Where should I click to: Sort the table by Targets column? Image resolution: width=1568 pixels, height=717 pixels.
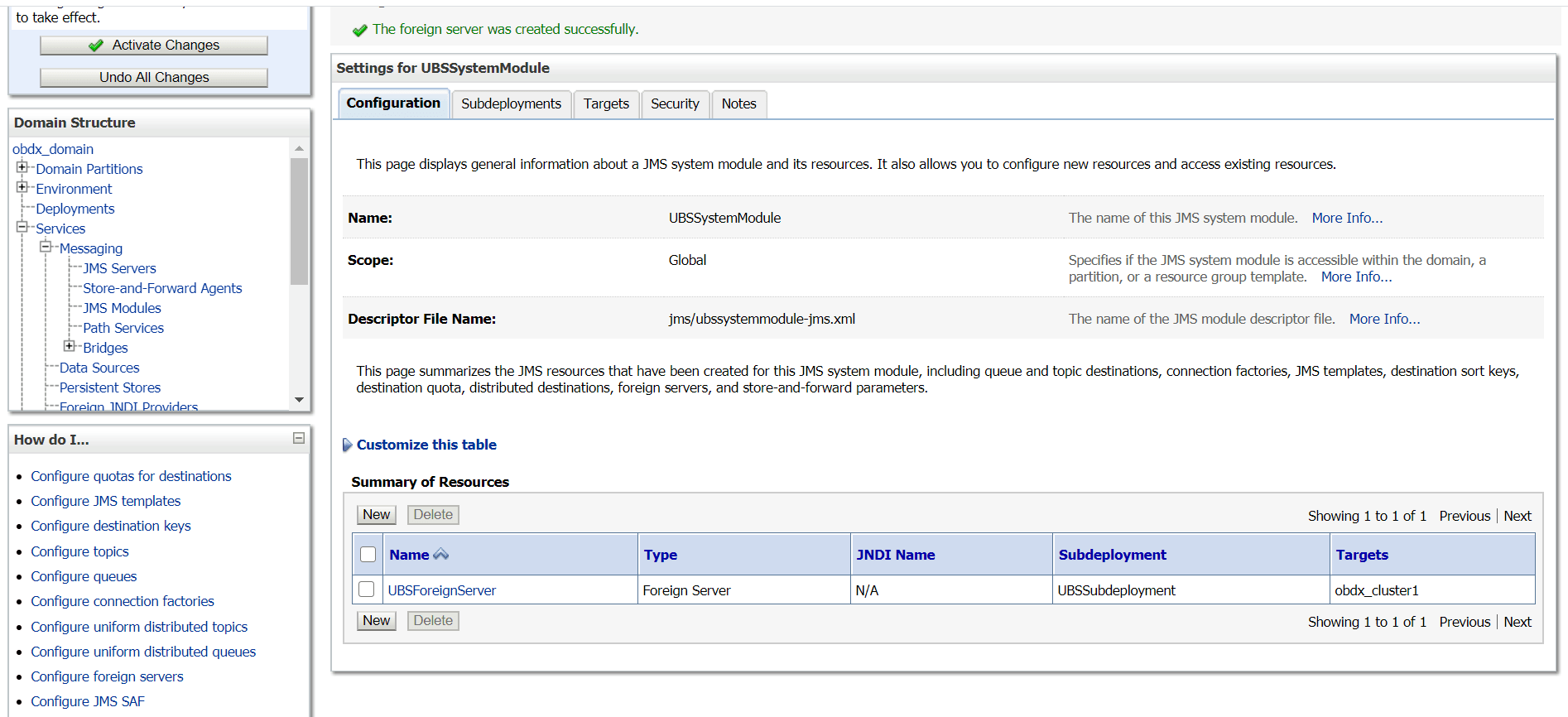[1362, 555]
